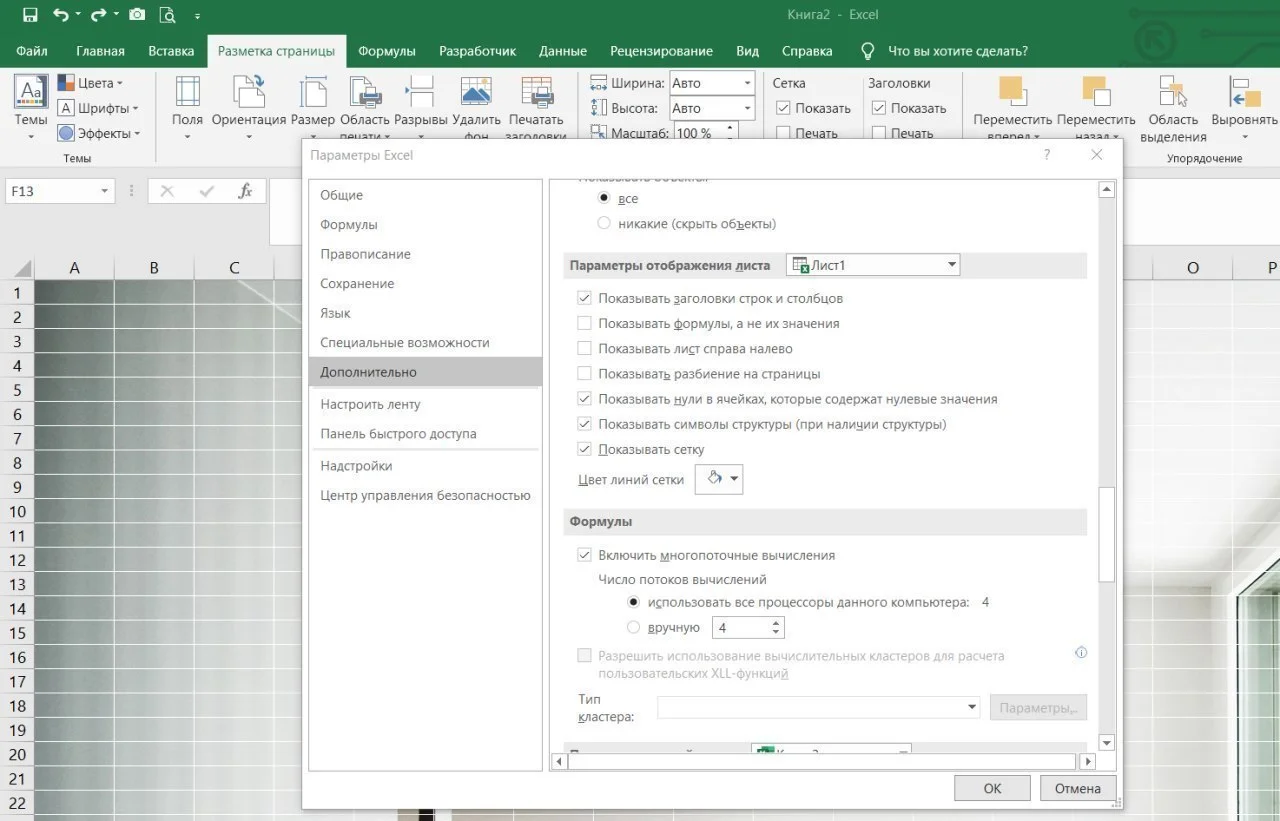Open the Цвета theme colors dropdown
The width and height of the screenshot is (1280, 821).
pos(90,83)
